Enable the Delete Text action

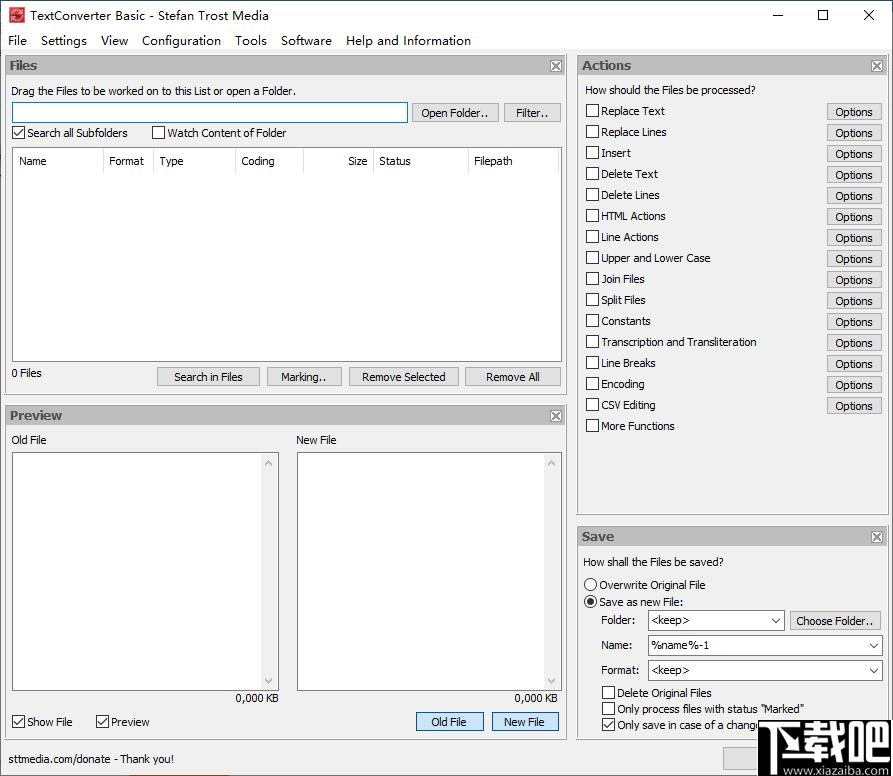[592, 174]
